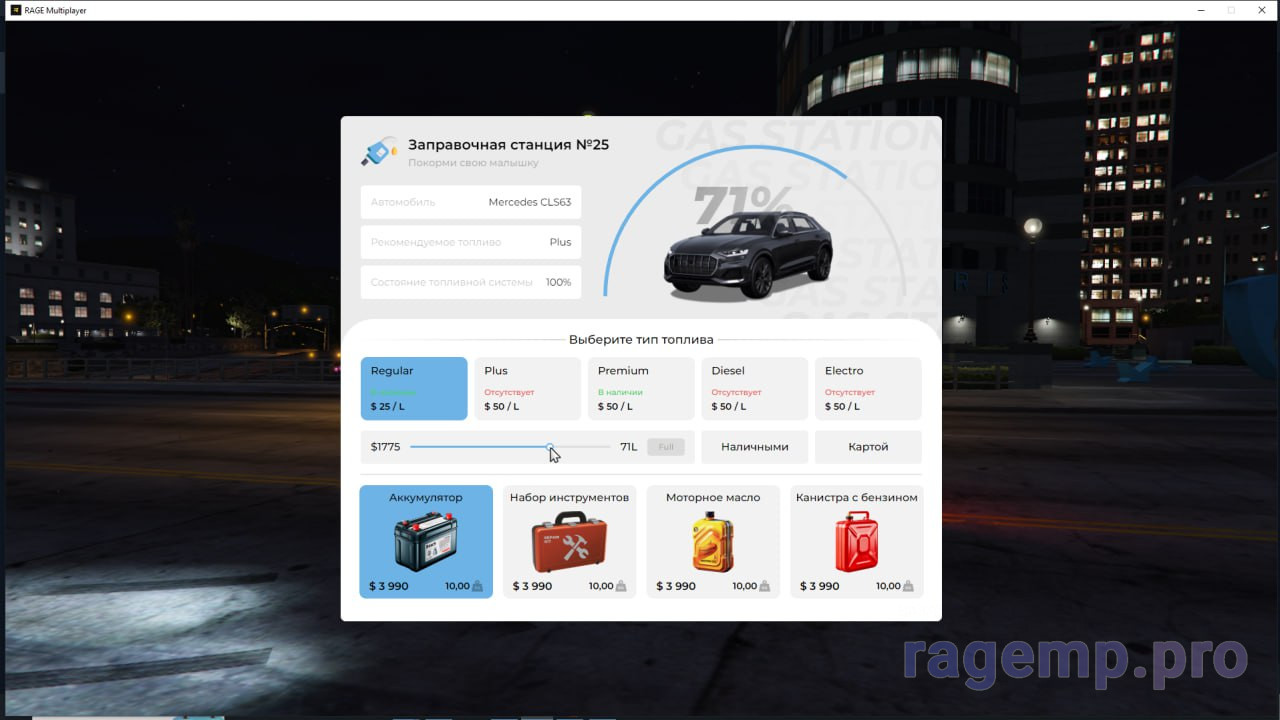Close the RAGE Multiplayer window
This screenshot has height=720, width=1280.
(x=1262, y=10)
